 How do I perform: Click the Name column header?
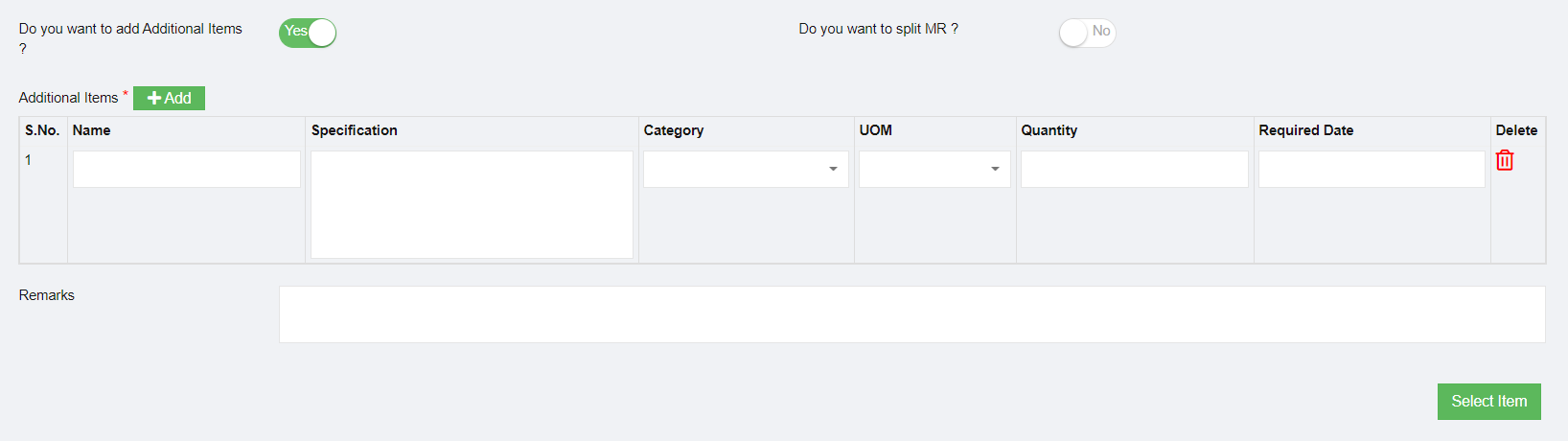pyautogui.click(x=92, y=130)
